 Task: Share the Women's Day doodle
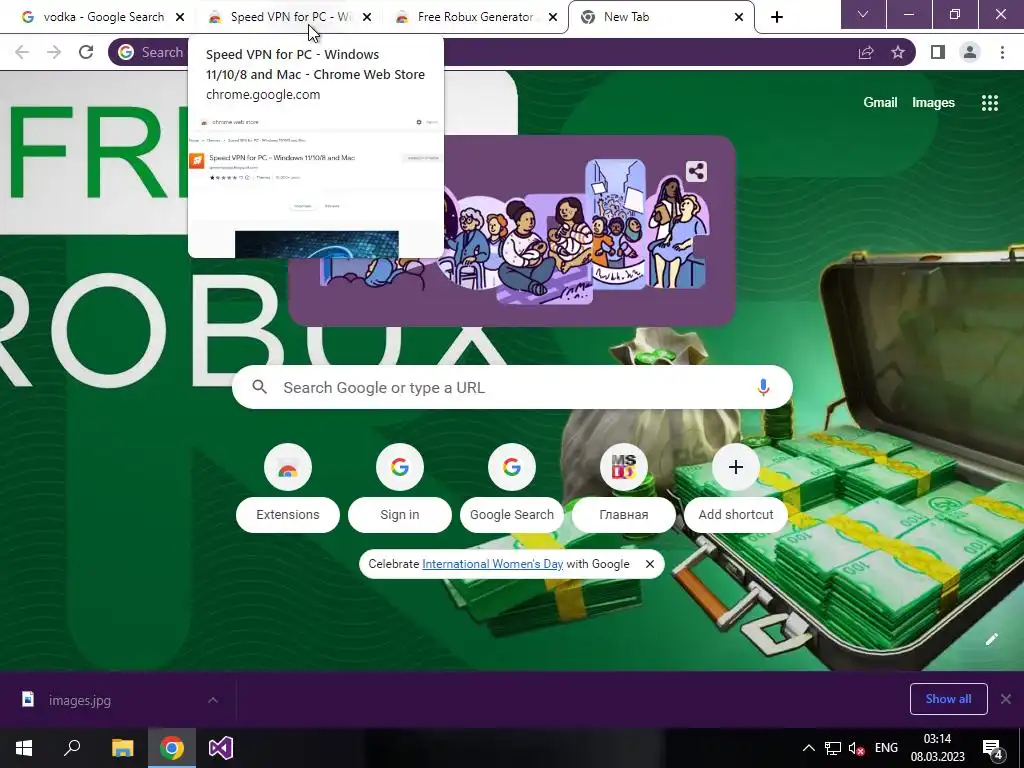pos(696,172)
